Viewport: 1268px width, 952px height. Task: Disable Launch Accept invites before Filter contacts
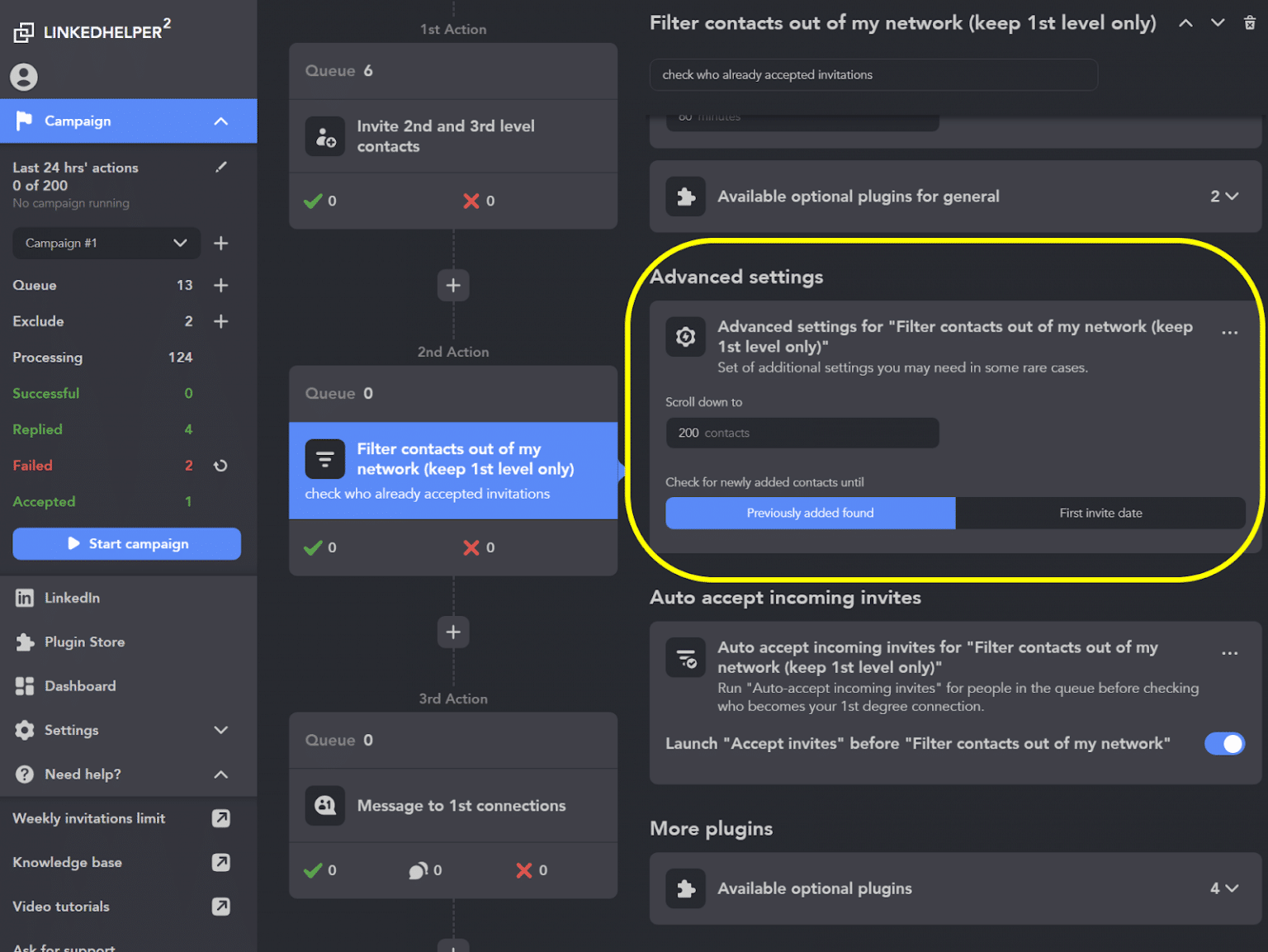tap(1224, 743)
